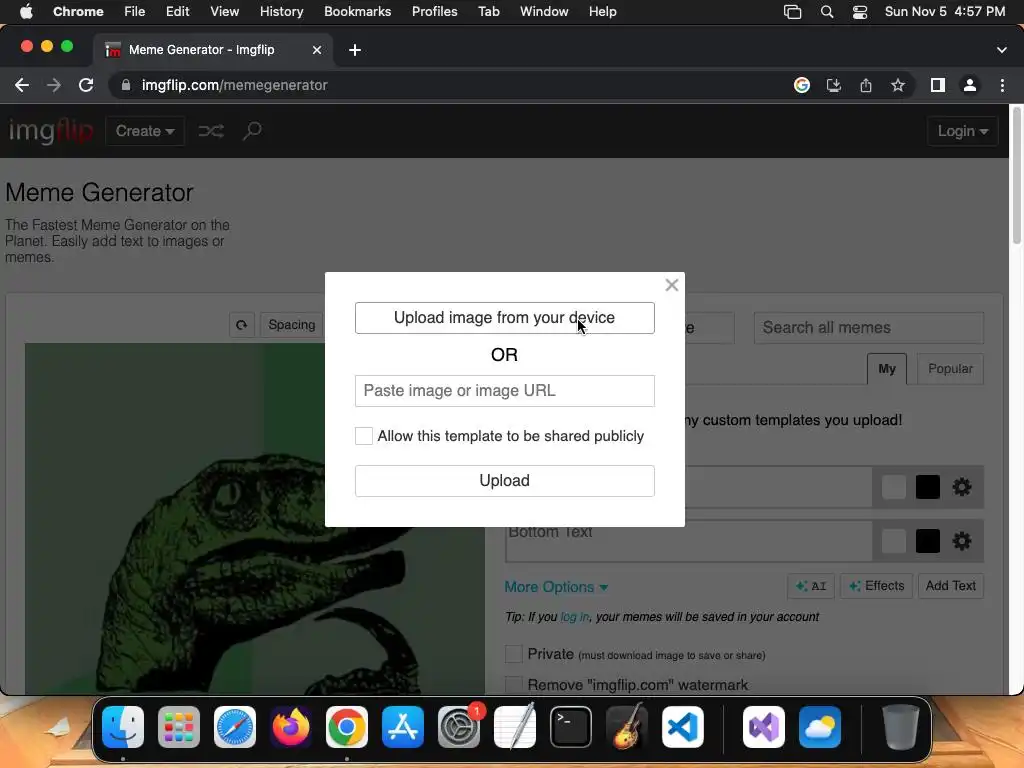
Task: Open the Bookmarks menu
Action: [x=357, y=12]
